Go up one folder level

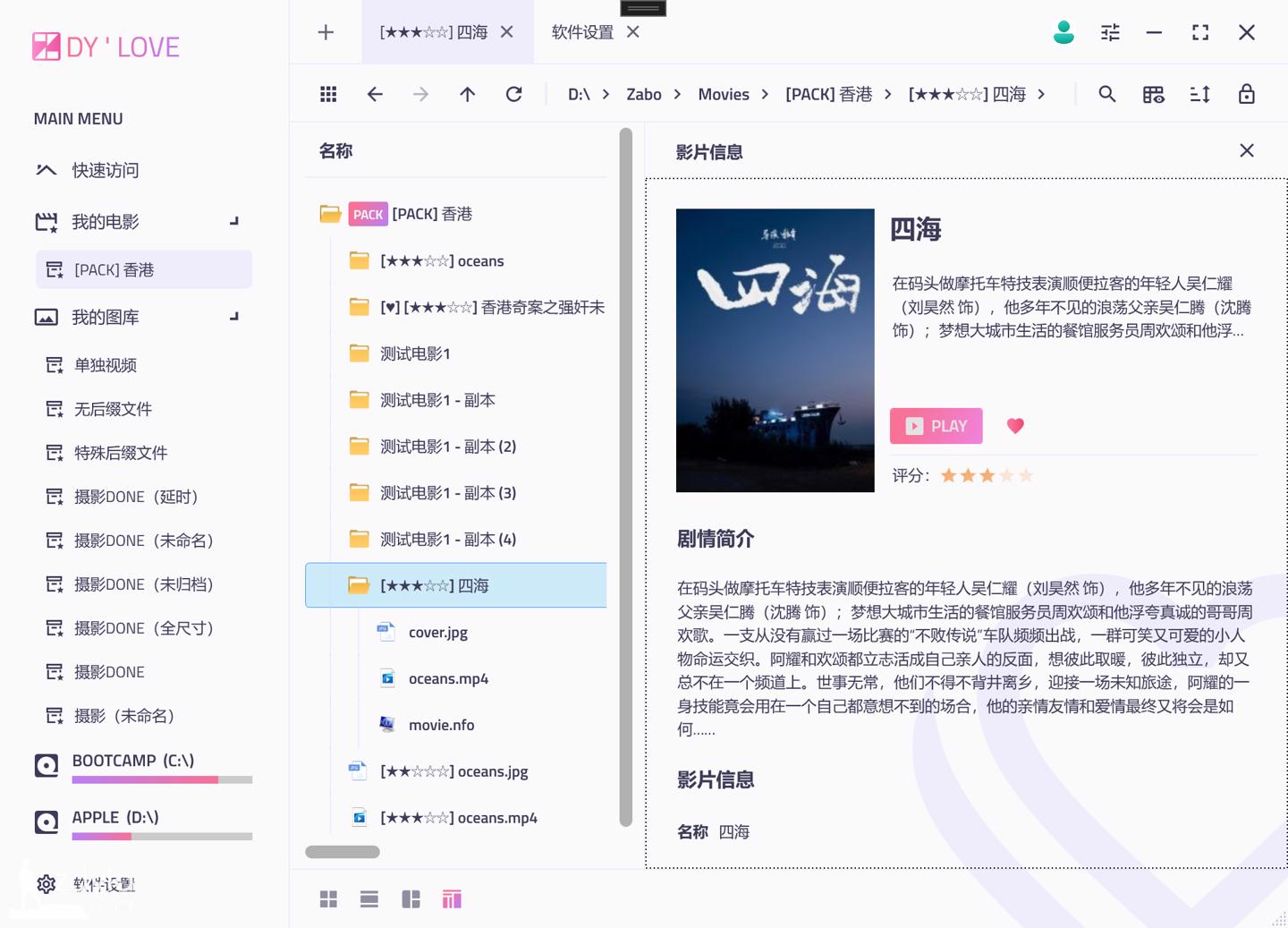click(467, 94)
